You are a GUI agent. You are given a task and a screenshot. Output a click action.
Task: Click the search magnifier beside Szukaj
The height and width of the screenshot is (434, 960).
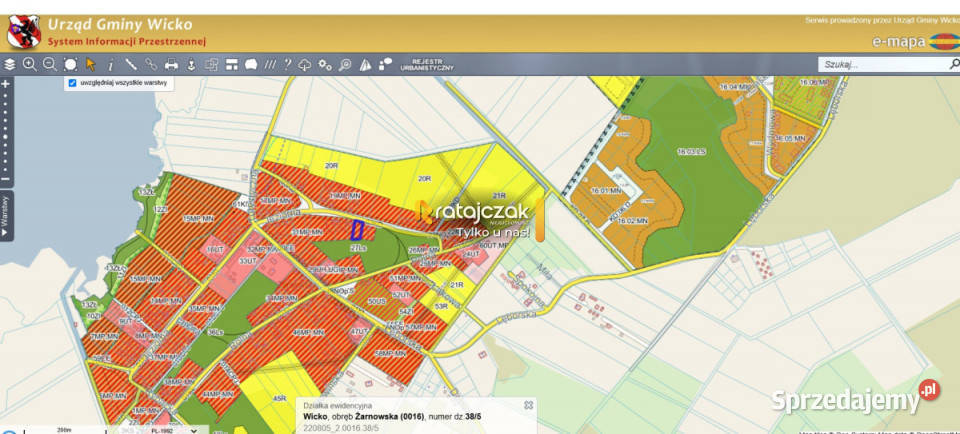(x=954, y=64)
